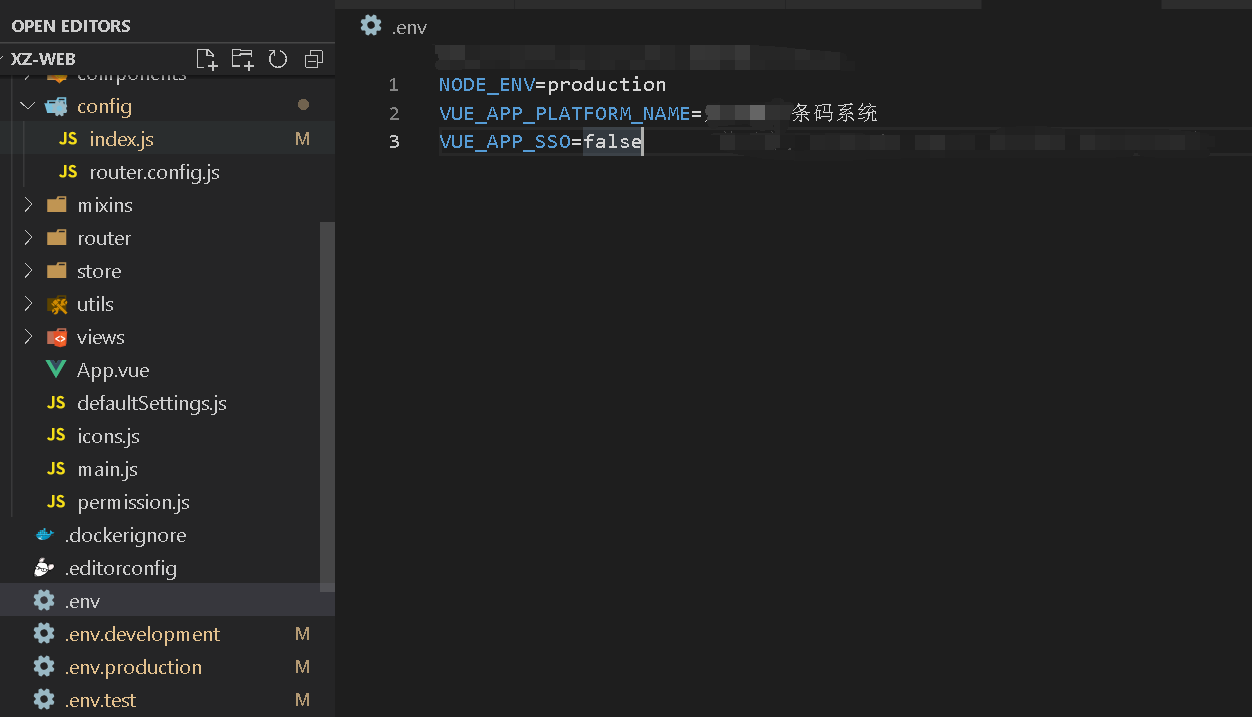The height and width of the screenshot is (717, 1252).
Task: Open defaultSettings.js file
Action: click(152, 403)
